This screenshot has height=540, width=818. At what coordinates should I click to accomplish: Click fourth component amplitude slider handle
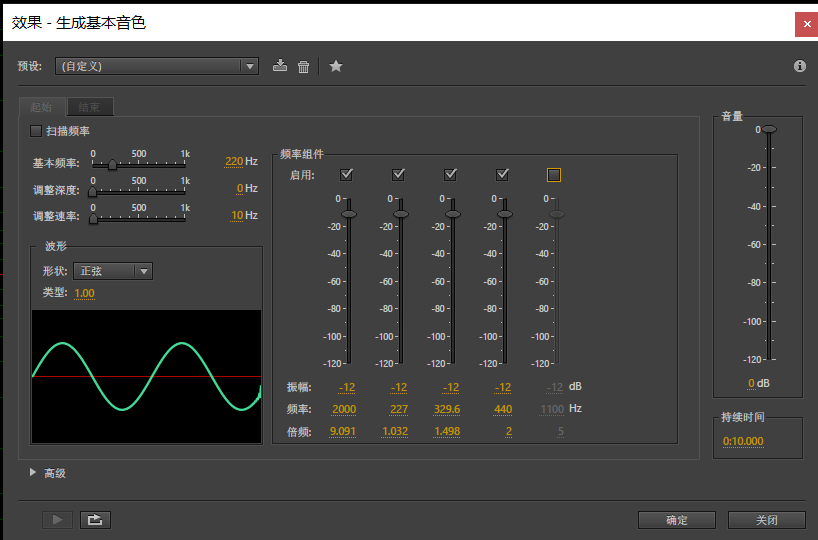tap(504, 214)
